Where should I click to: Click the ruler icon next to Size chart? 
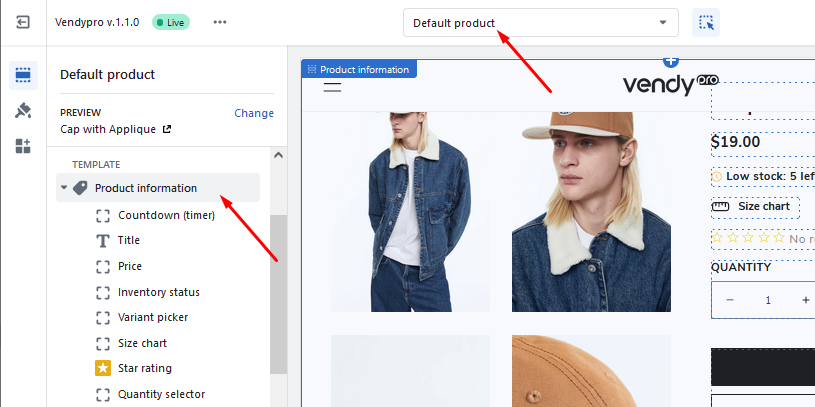tap(720, 206)
